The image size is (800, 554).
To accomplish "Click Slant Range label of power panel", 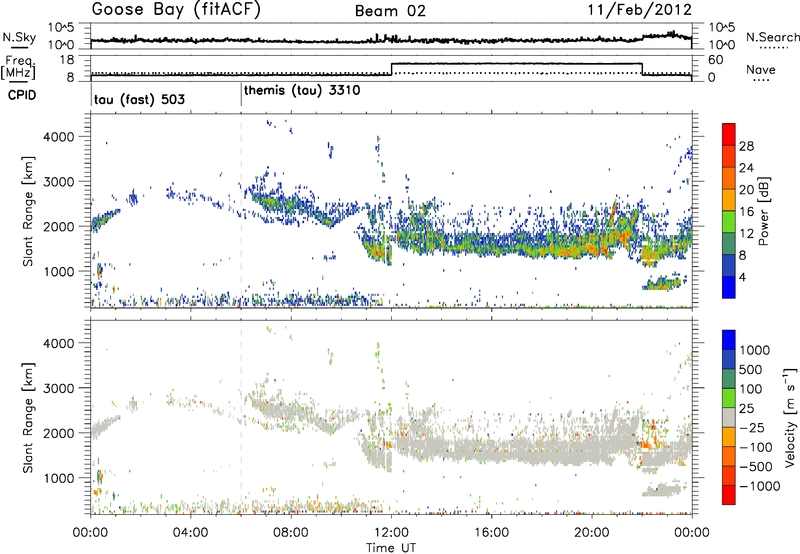I will (28, 211).
